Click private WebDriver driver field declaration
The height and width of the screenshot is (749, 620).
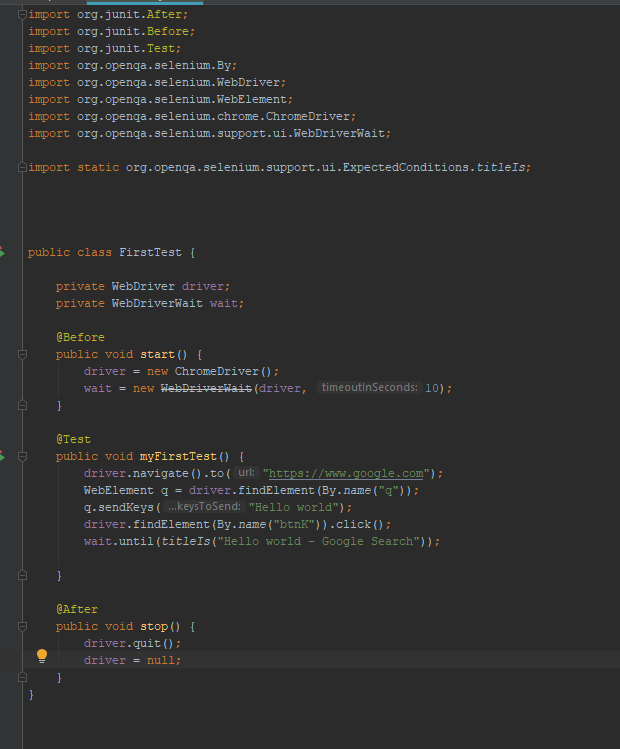pos(143,287)
